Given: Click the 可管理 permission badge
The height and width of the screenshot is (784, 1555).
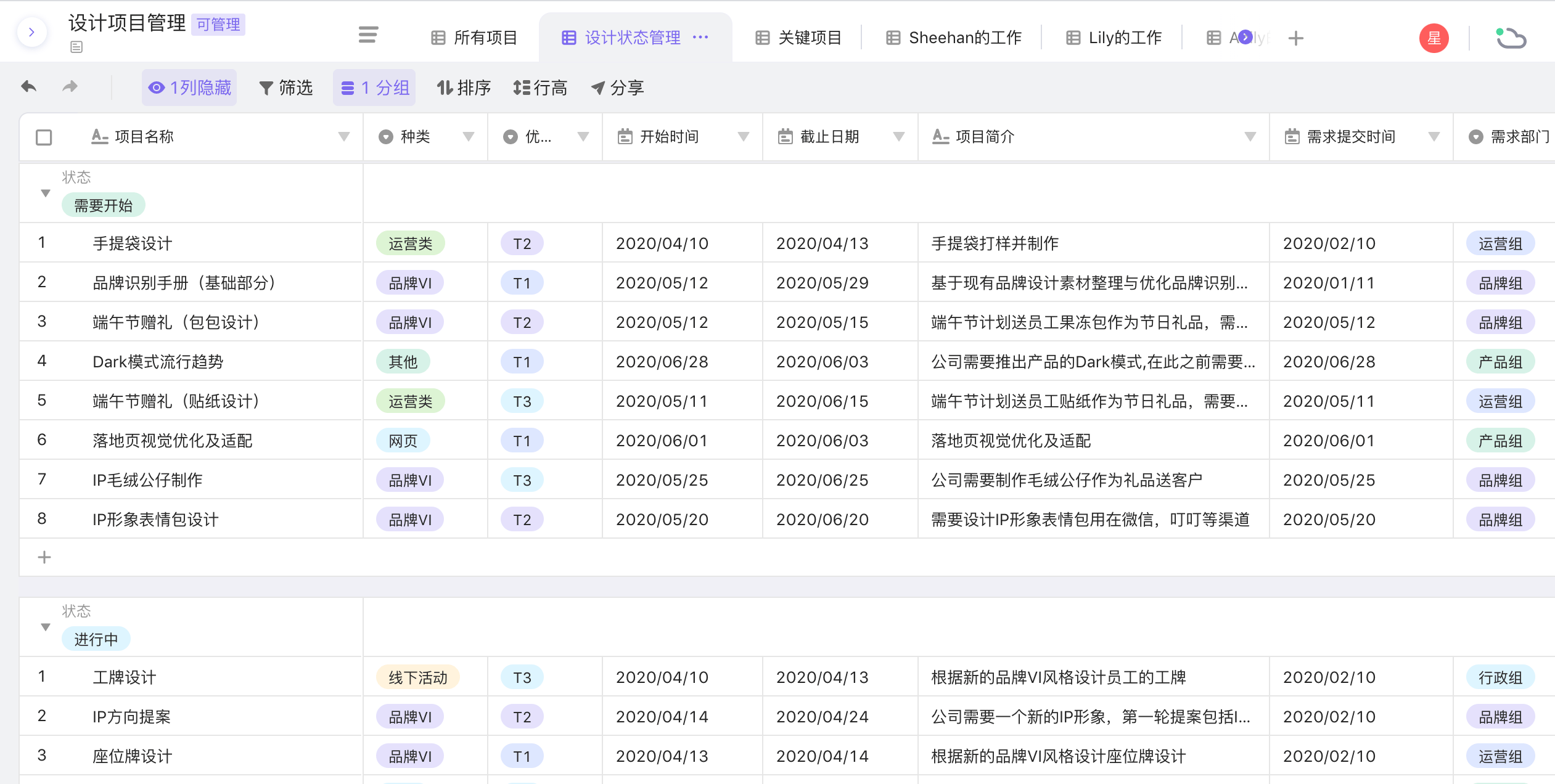Looking at the screenshot, I should coord(218,25).
